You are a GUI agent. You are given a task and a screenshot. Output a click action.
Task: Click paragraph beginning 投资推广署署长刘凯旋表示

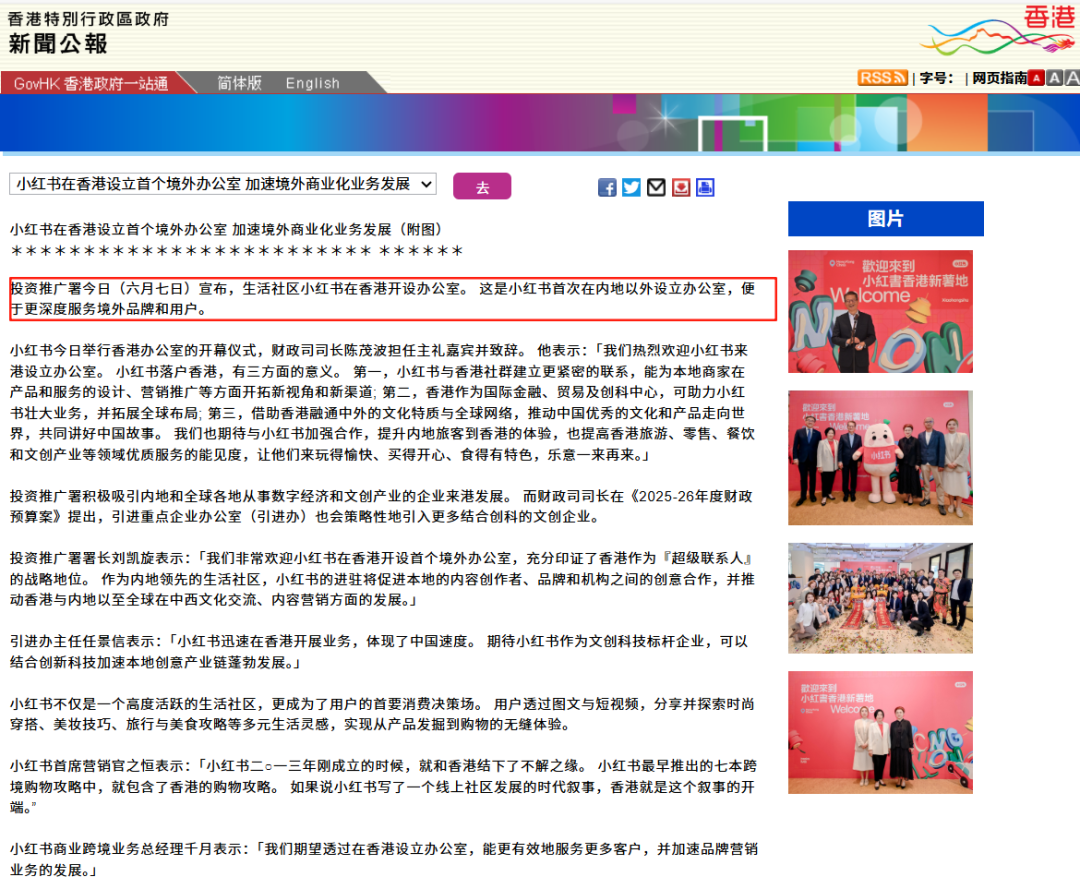tap(382, 578)
